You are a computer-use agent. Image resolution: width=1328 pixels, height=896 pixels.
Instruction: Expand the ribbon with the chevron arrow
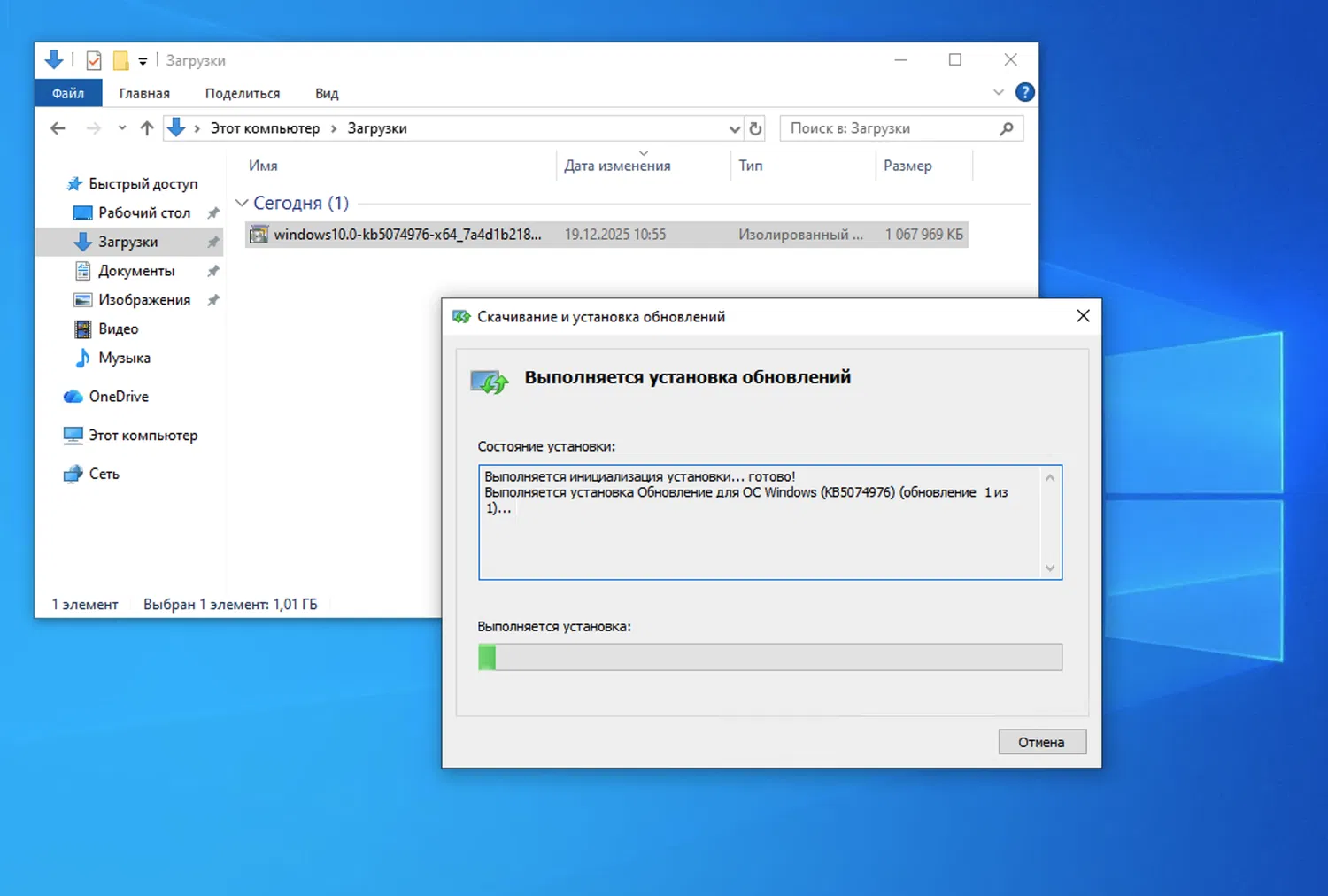click(999, 92)
